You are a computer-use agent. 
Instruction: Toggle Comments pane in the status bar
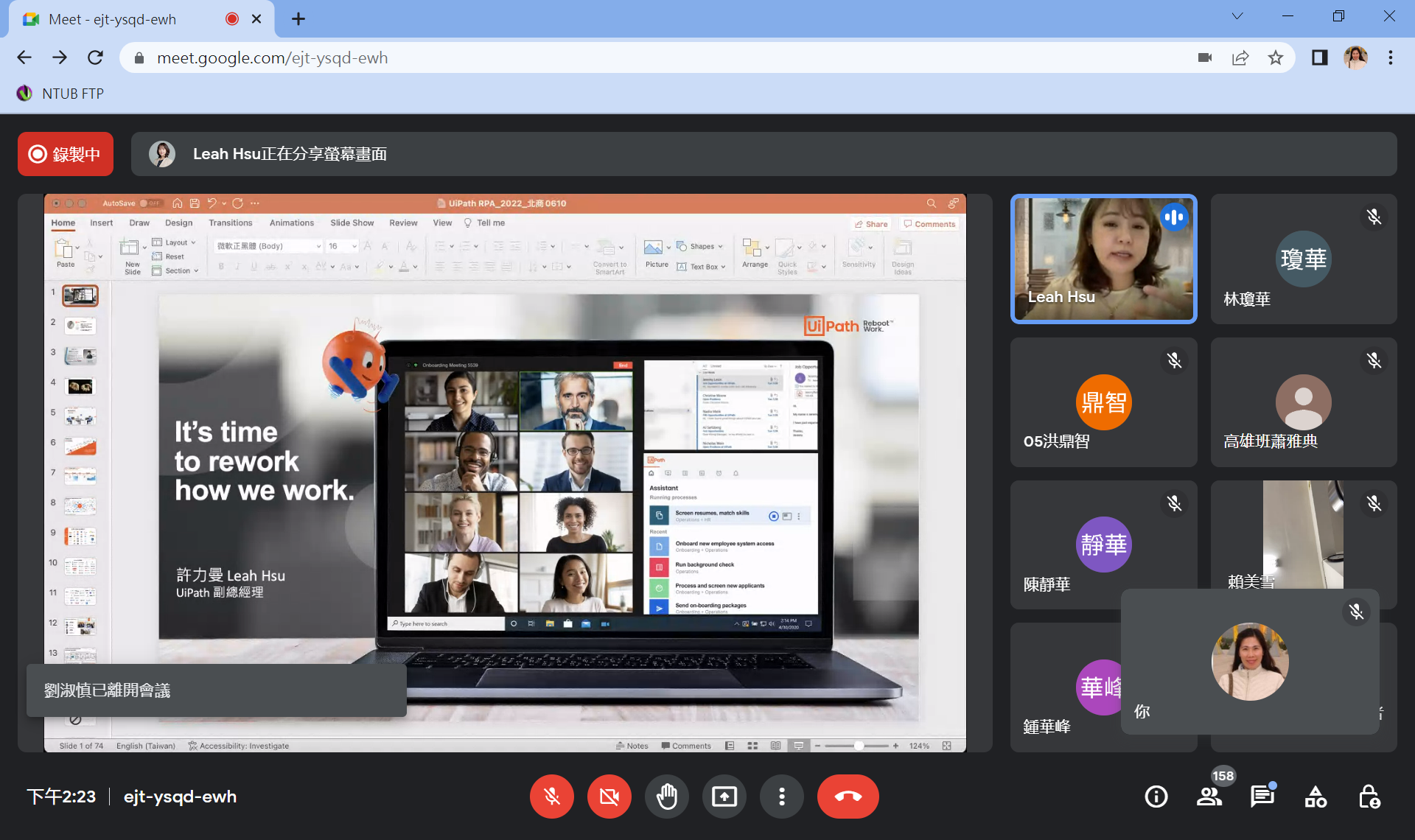[x=686, y=746]
